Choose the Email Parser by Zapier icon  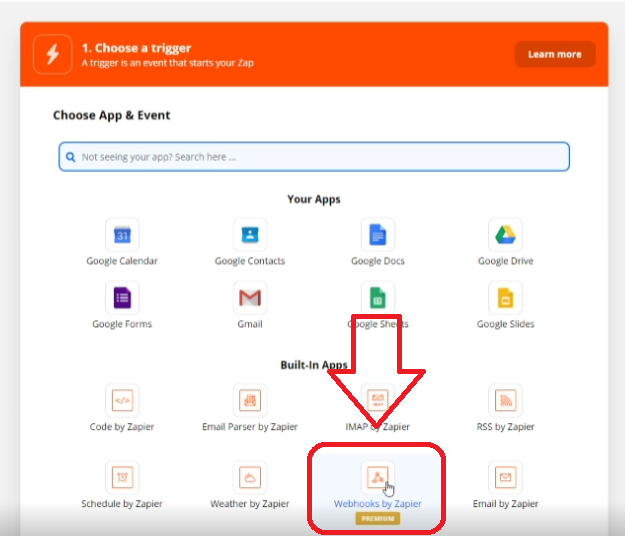250,400
